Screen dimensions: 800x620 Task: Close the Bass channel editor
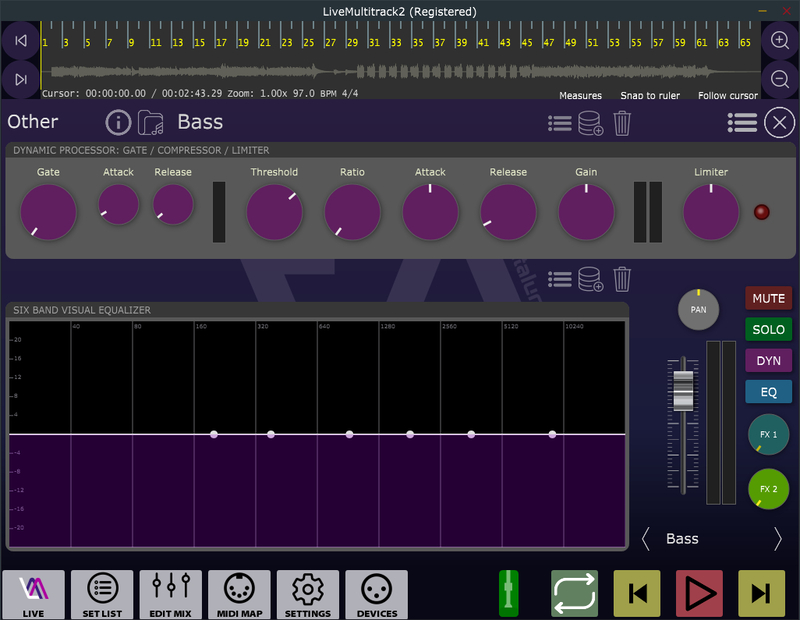tap(779, 122)
